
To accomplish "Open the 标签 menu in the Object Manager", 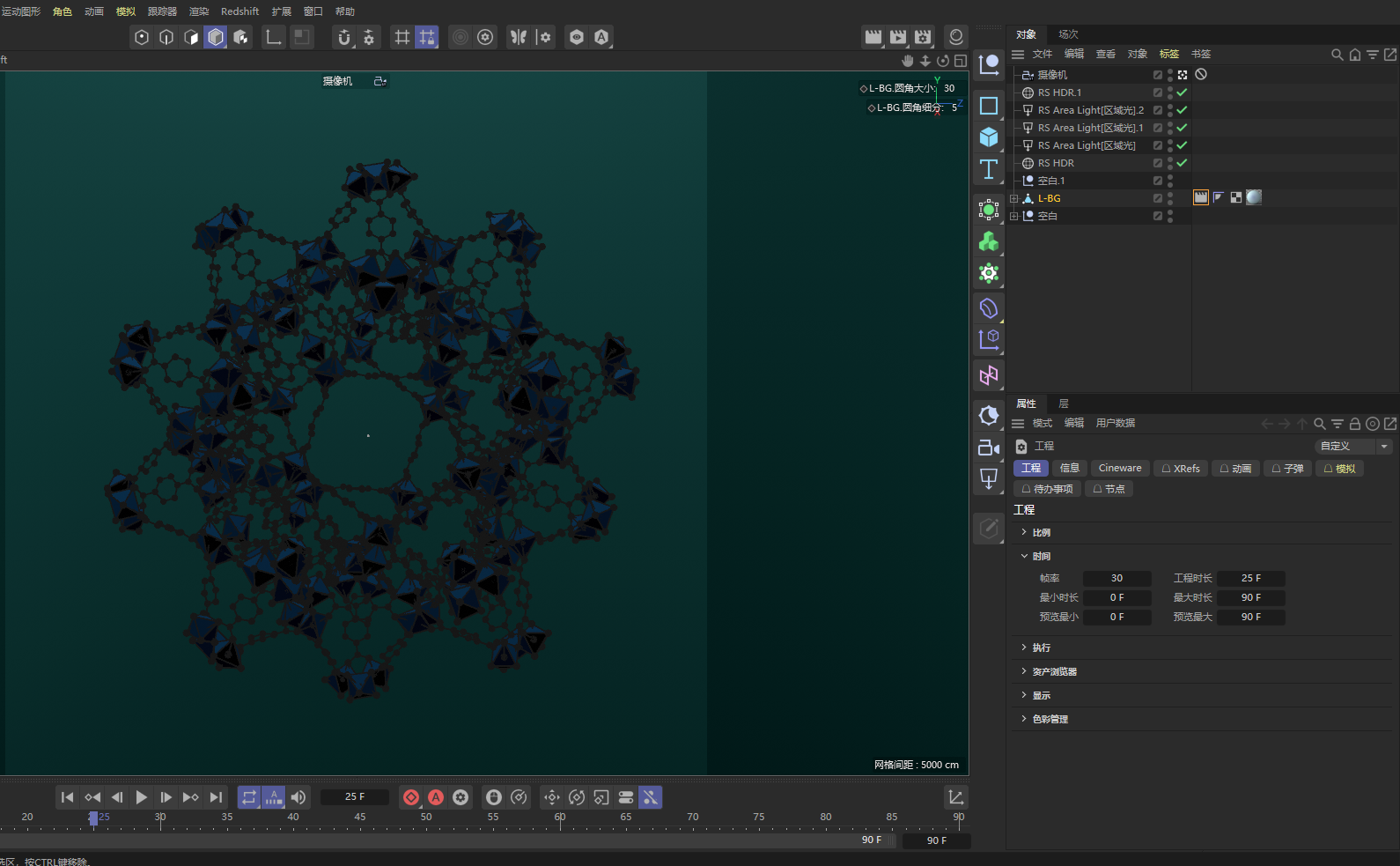I will [1169, 55].
